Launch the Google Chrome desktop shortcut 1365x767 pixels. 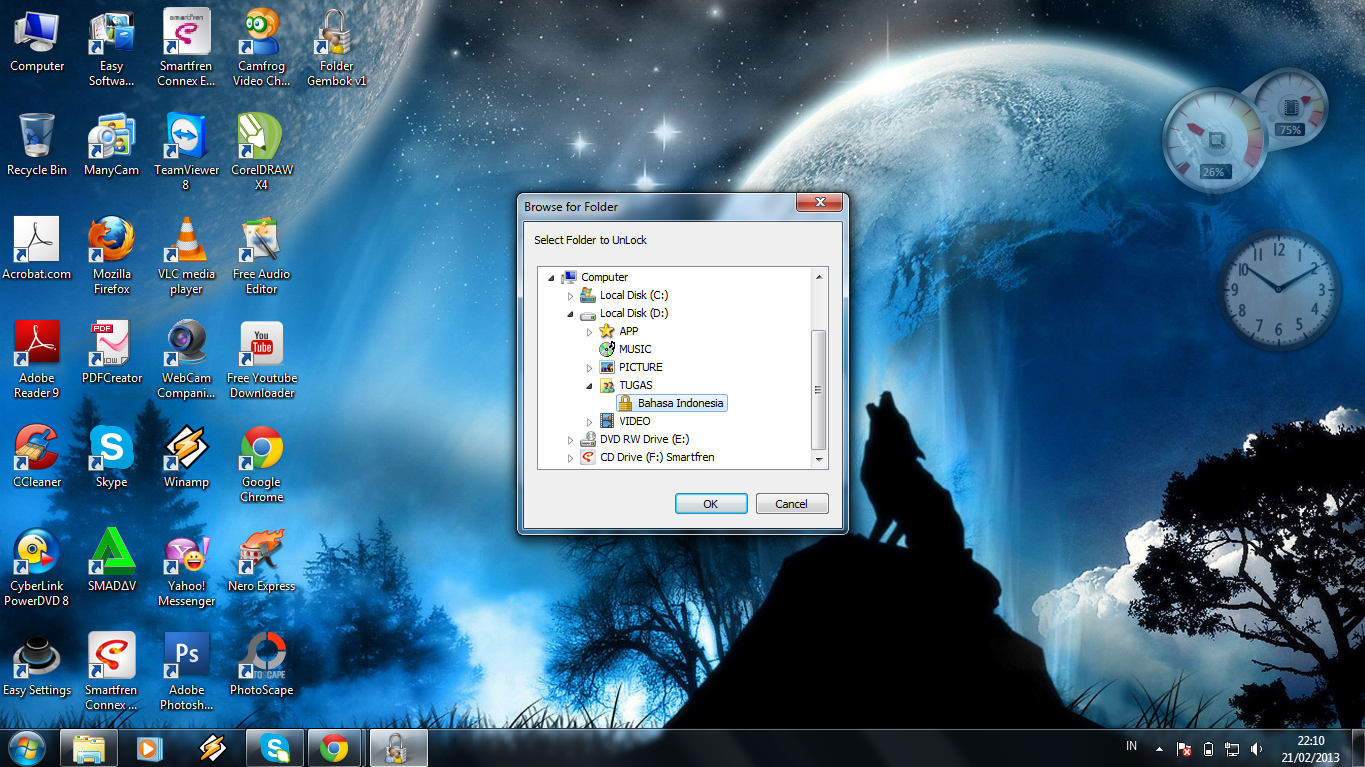(x=262, y=464)
